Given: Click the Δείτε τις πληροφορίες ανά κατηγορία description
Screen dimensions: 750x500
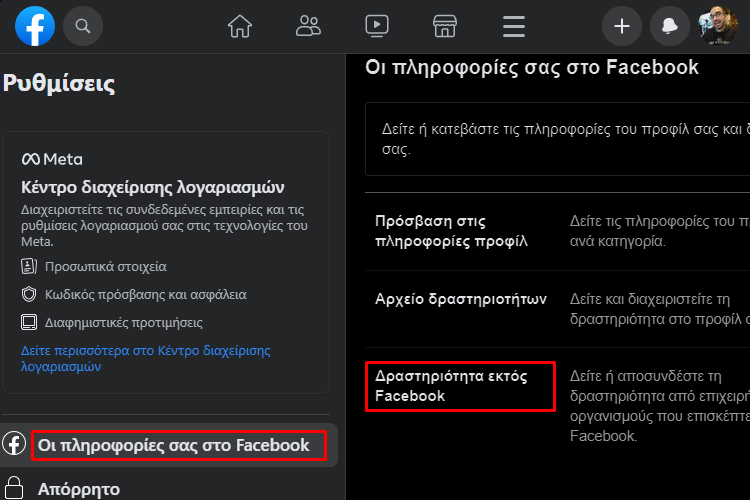Looking at the screenshot, I should [660, 231].
